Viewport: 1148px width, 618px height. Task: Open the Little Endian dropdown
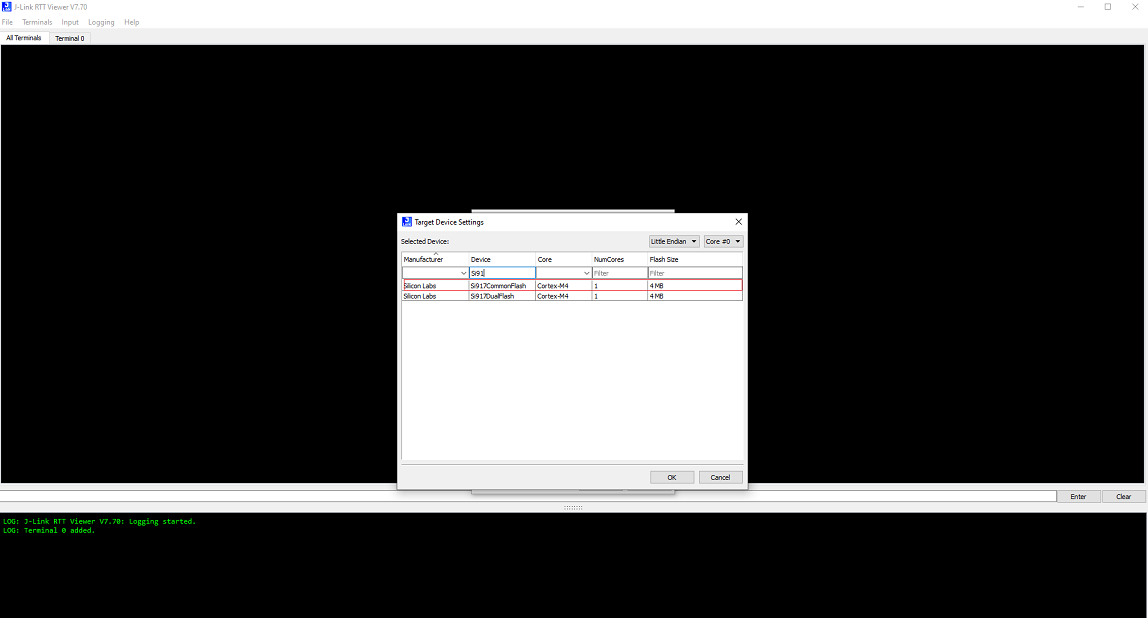click(x=674, y=242)
